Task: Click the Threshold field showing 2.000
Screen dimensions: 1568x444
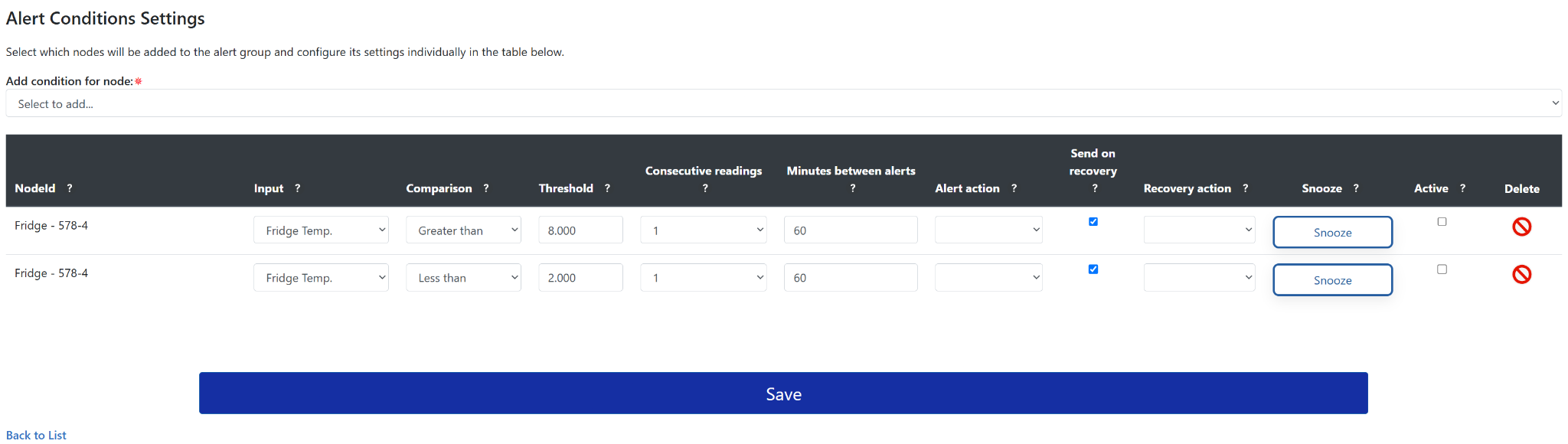Action: coord(580,277)
